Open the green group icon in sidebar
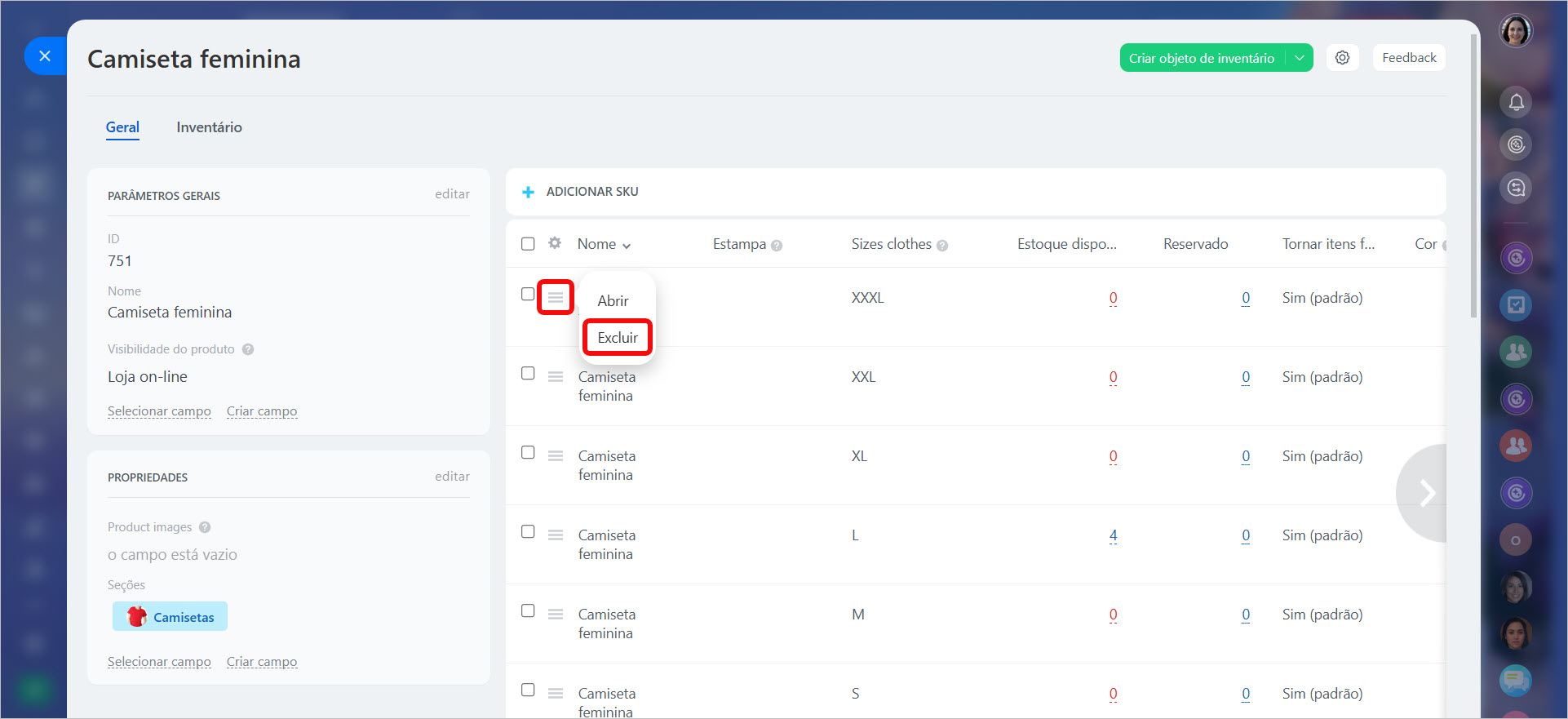The height and width of the screenshot is (719, 1568). [1516, 352]
